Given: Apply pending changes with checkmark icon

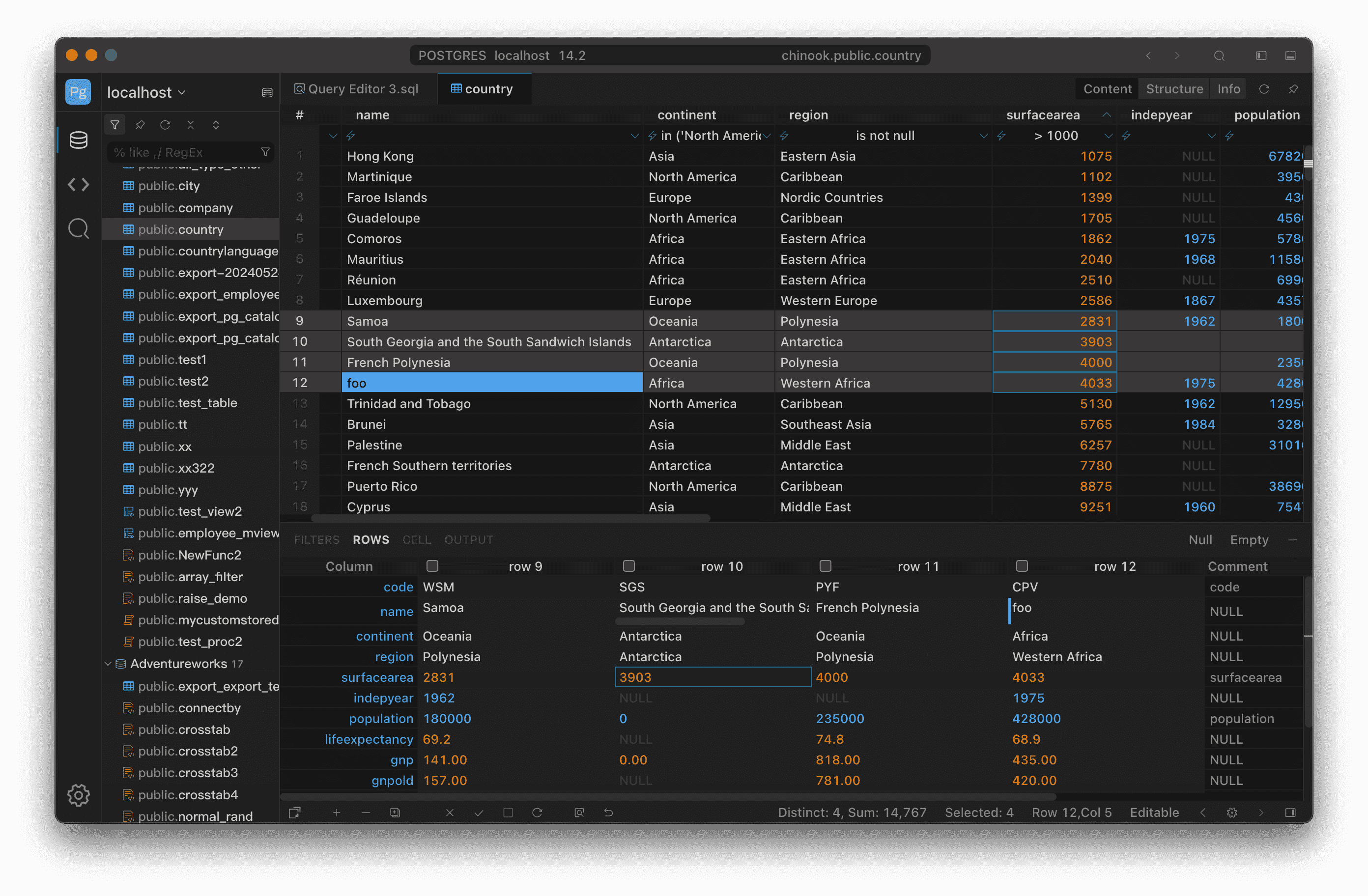Looking at the screenshot, I should pyautogui.click(x=479, y=812).
